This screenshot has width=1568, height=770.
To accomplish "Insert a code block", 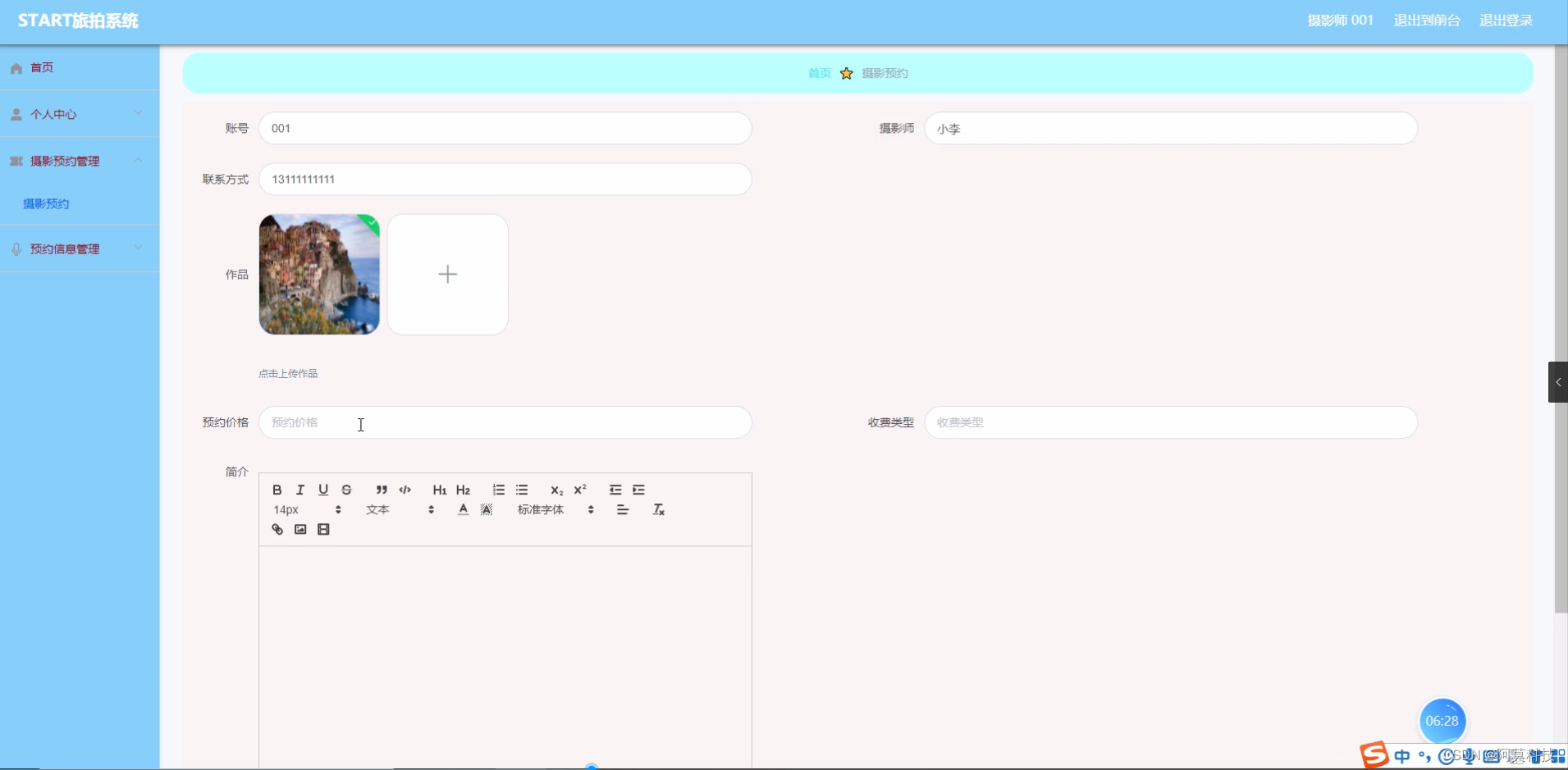I will 405,490.
